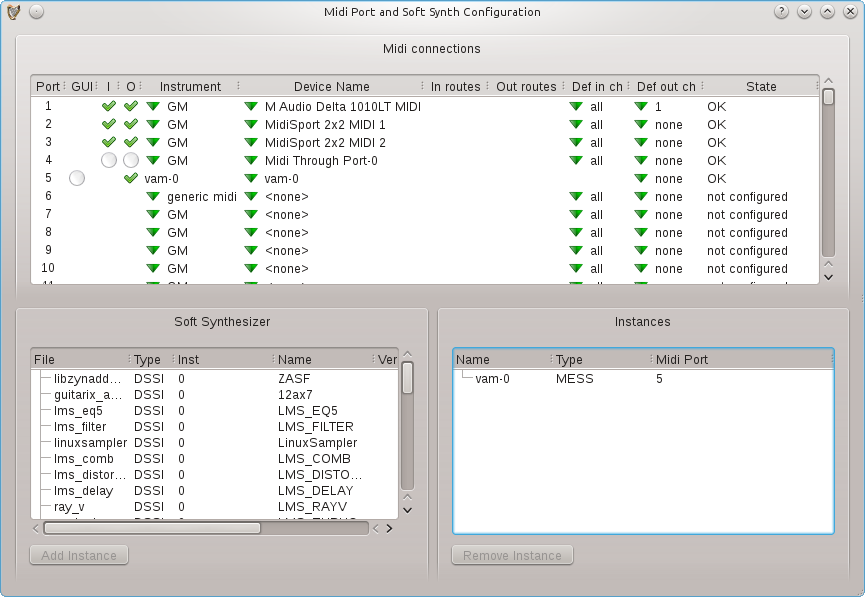The width and height of the screenshot is (865, 597).
Task: Toggle GUI circle for port 5 vam-0
Action: coord(77,178)
